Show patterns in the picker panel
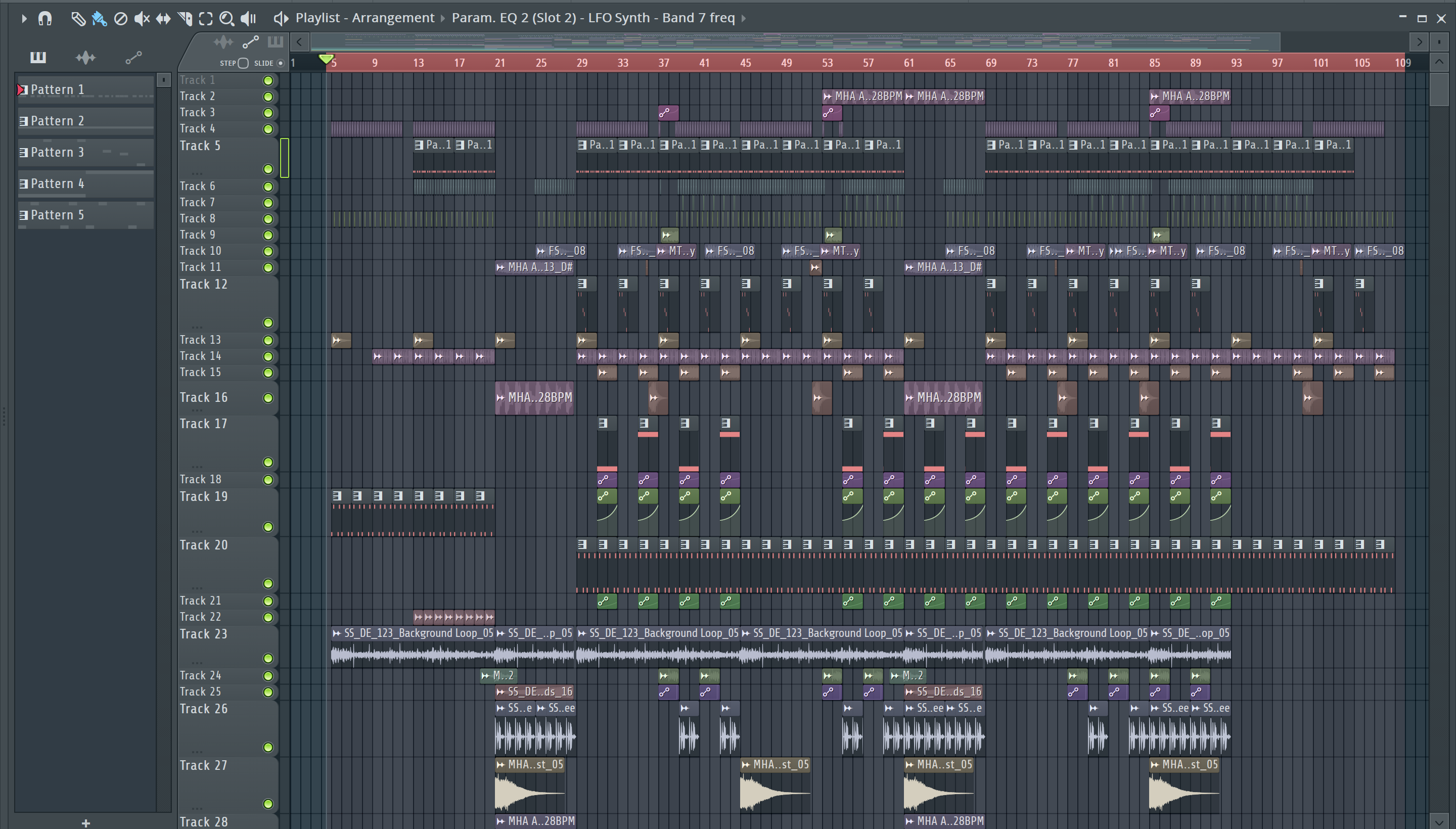 38,57
